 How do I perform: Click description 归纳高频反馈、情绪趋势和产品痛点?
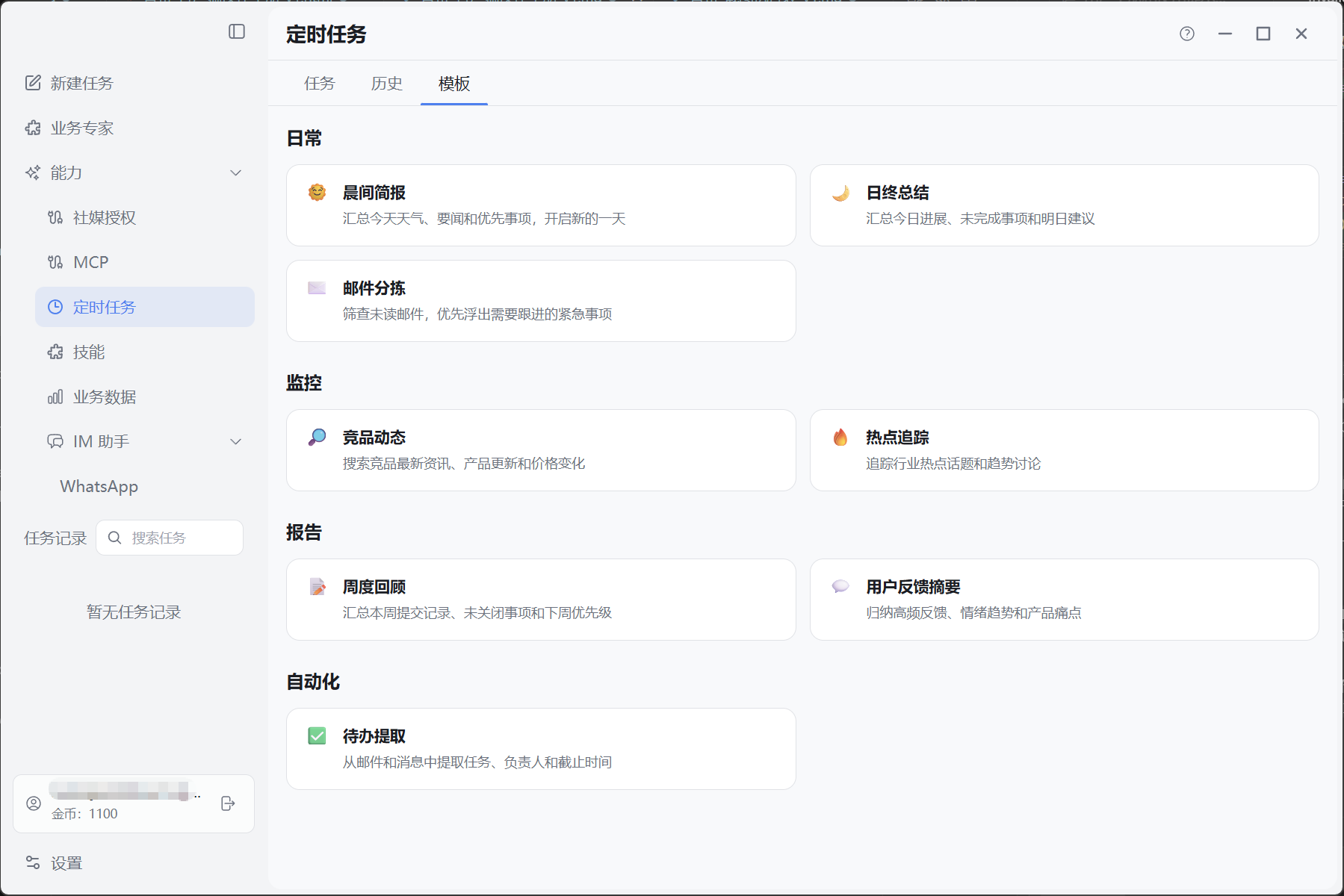pyautogui.click(x=973, y=613)
